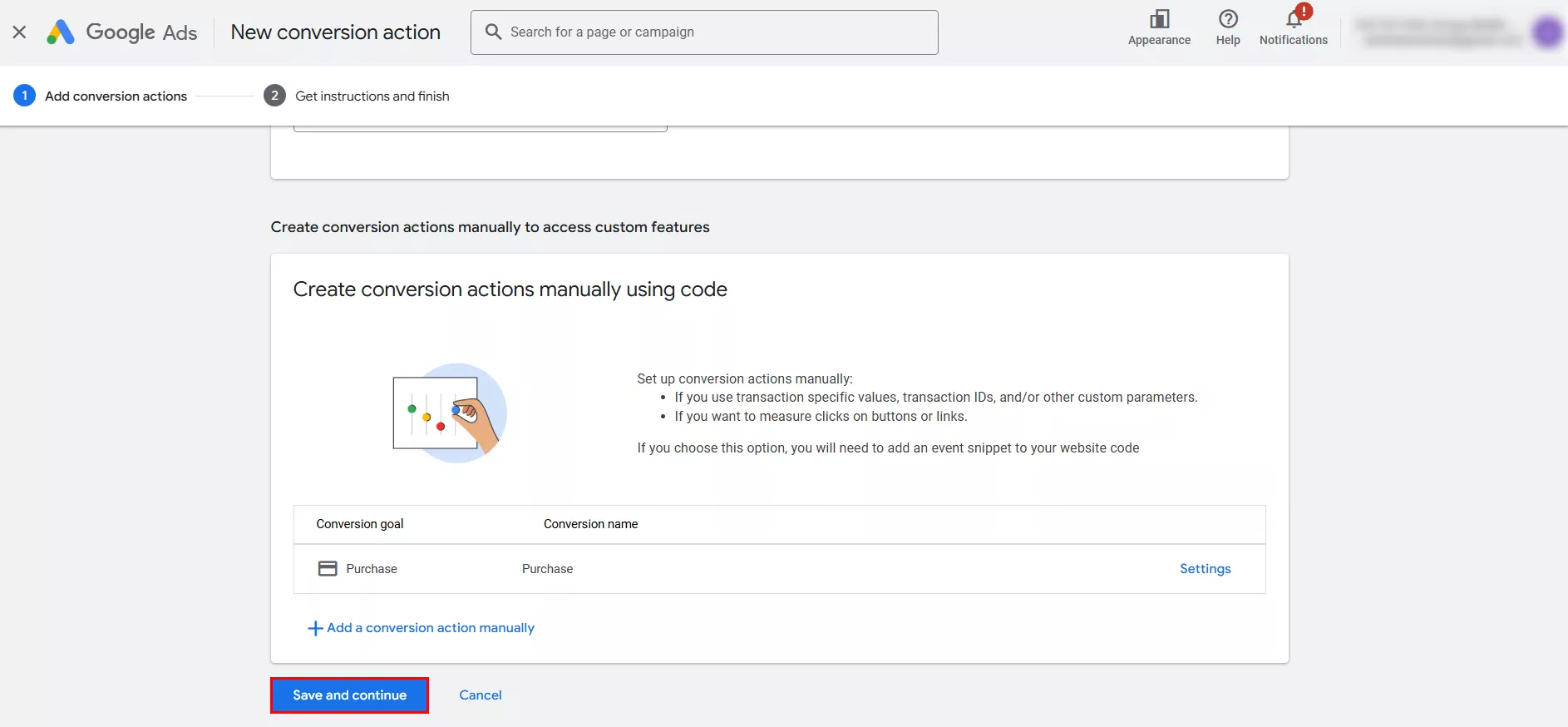Click the Purchase credit card icon
Viewport: 1568px width, 727px height.
328,569
